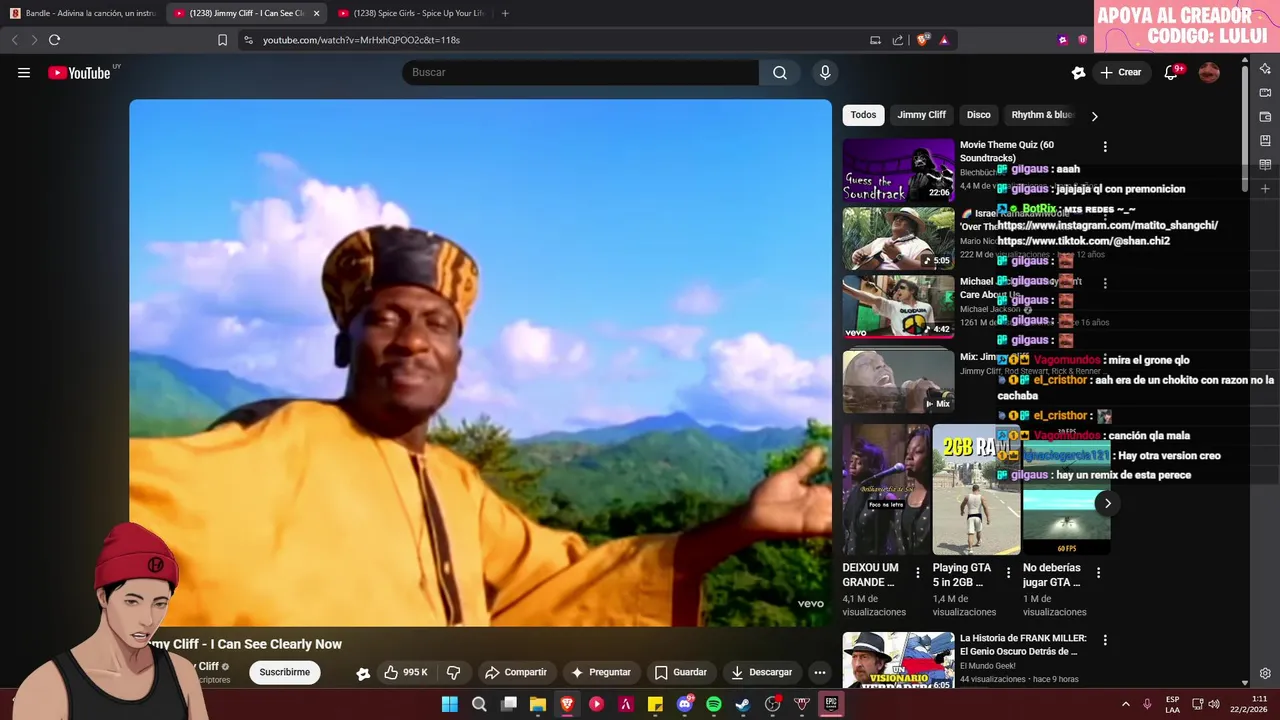The height and width of the screenshot is (720, 1280).
Task: Click the Descargar button
Action: click(x=762, y=672)
